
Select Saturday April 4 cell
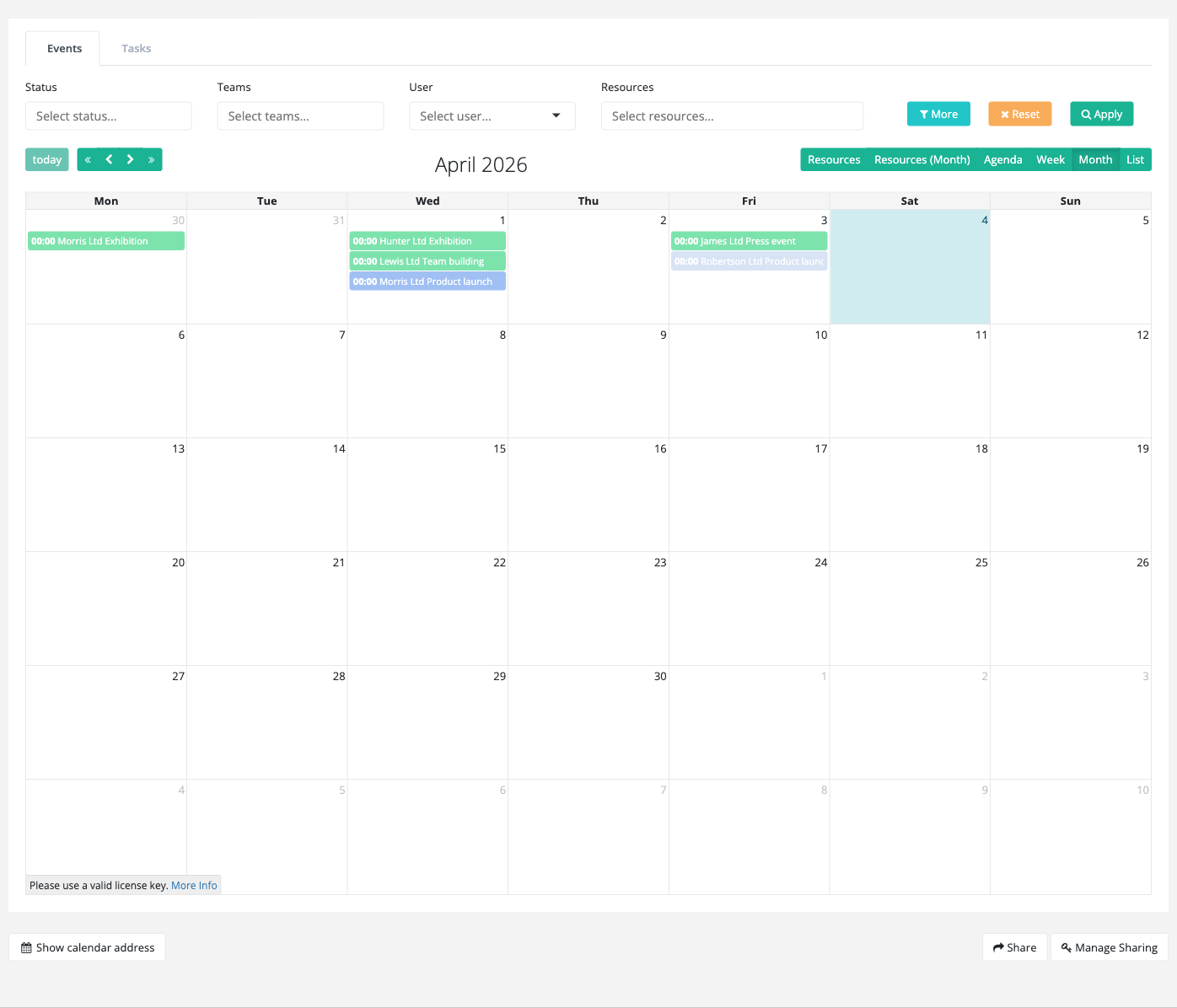910,266
